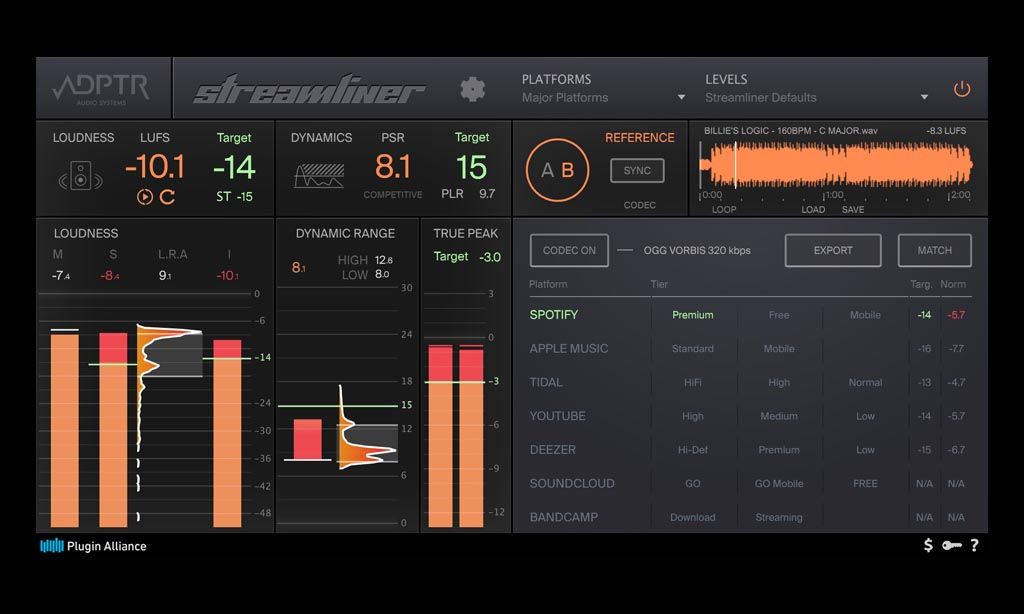Viewport: 1024px width, 614px height.
Task: Click the HIGH 12.6 dynamic range value
Action: [384, 260]
